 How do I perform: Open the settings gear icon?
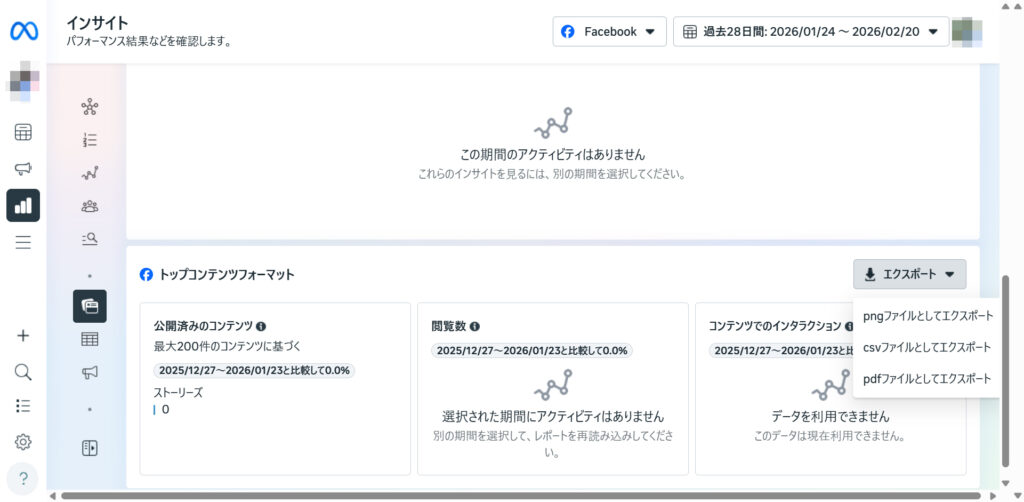tap(23, 442)
